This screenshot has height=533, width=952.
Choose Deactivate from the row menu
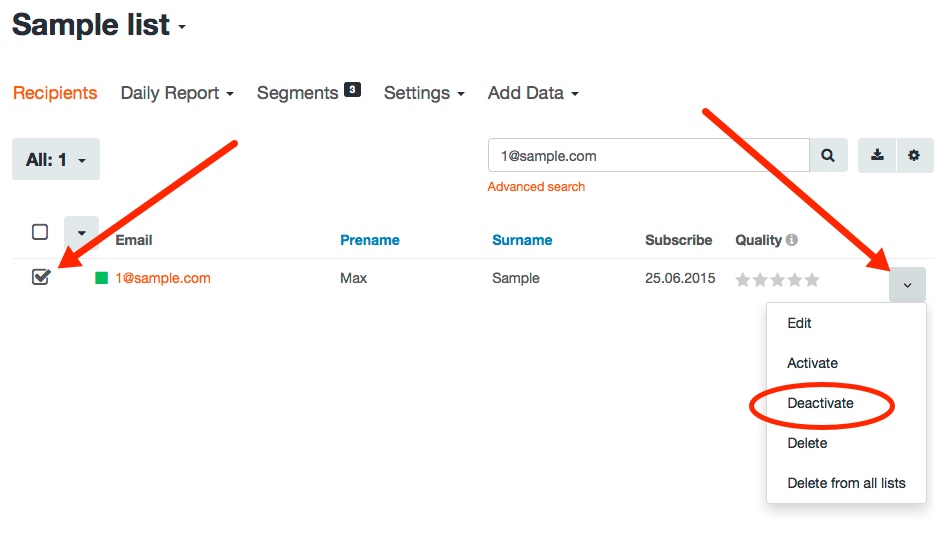click(x=820, y=403)
